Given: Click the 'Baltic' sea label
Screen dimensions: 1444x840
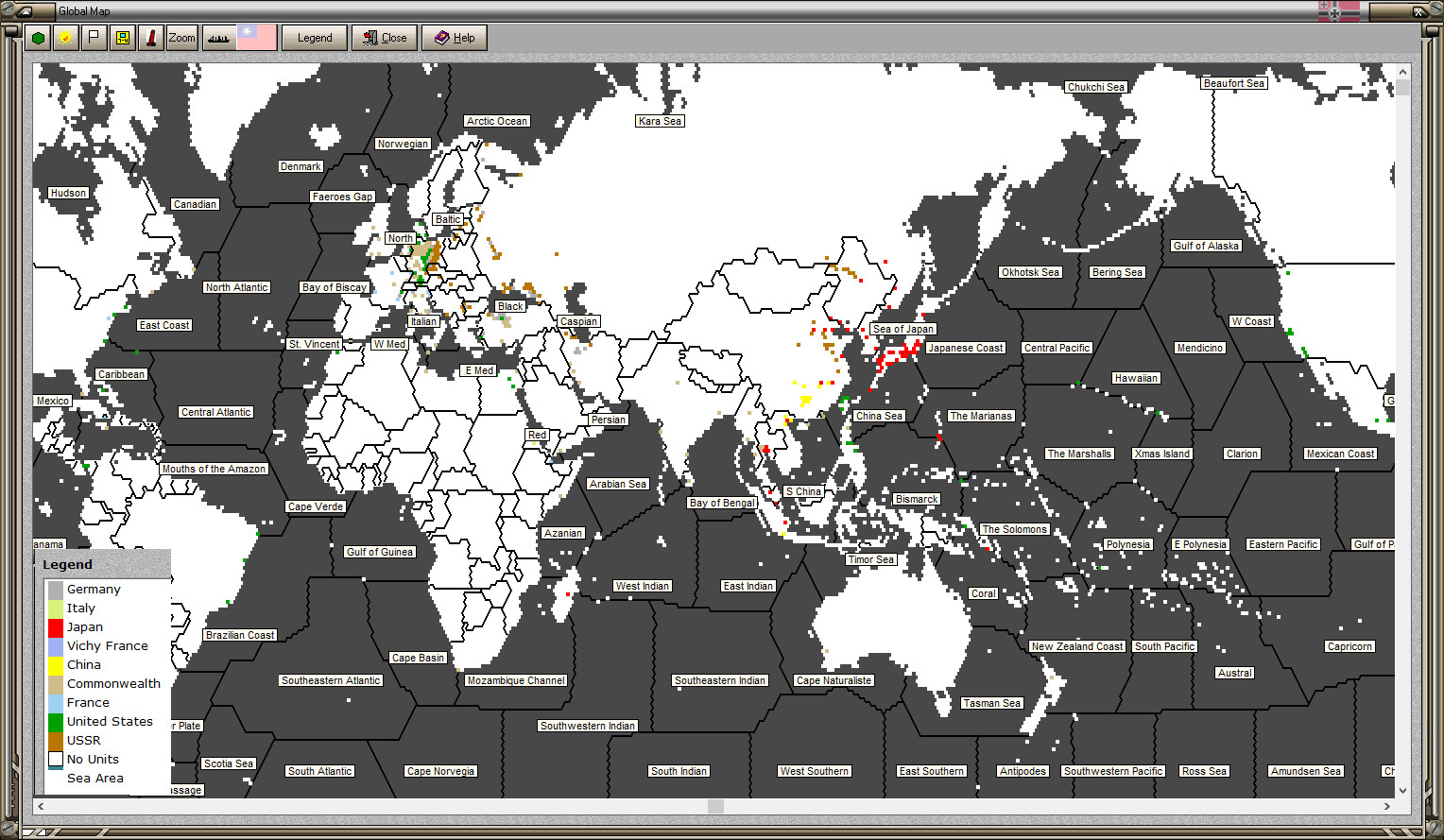Looking at the screenshot, I should [x=448, y=219].
